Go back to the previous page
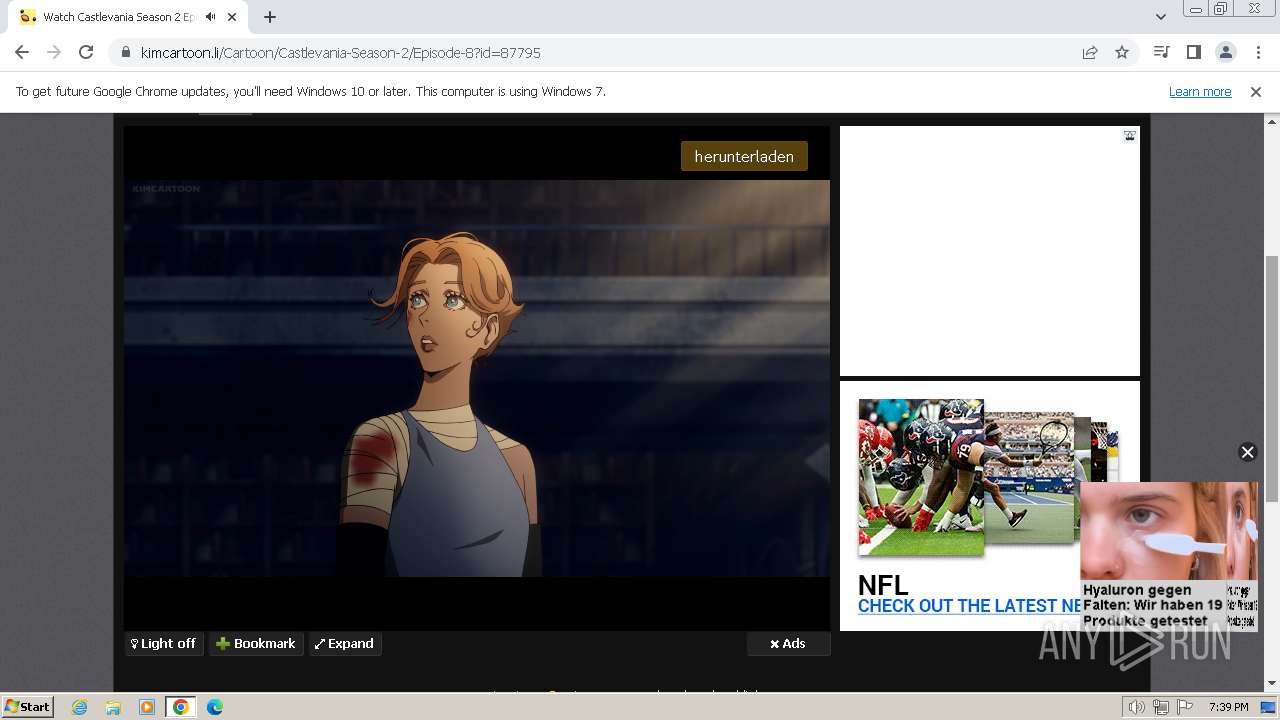Screen dimensions: 1280x720 [22, 52]
